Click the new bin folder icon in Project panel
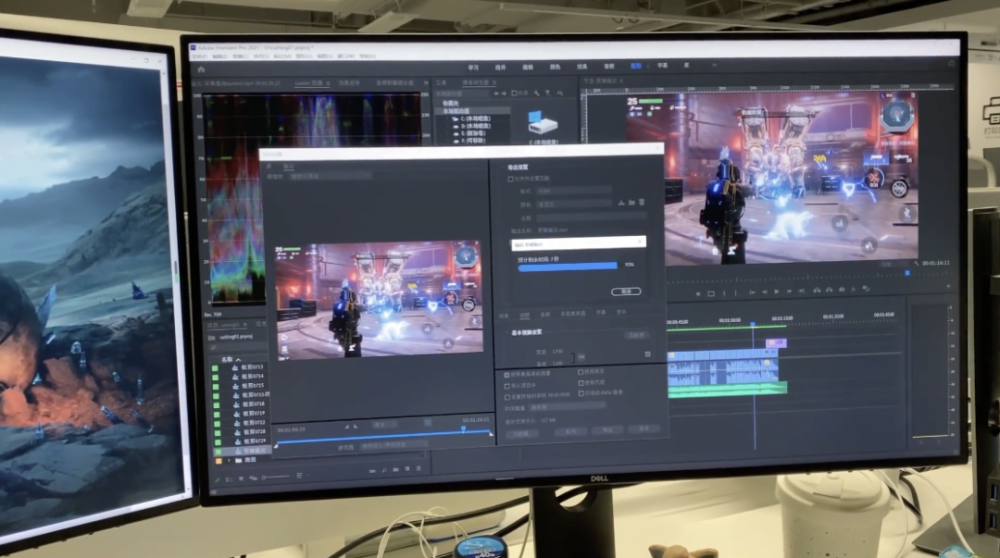Viewport: 1000px width, 558px height. (x=396, y=470)
